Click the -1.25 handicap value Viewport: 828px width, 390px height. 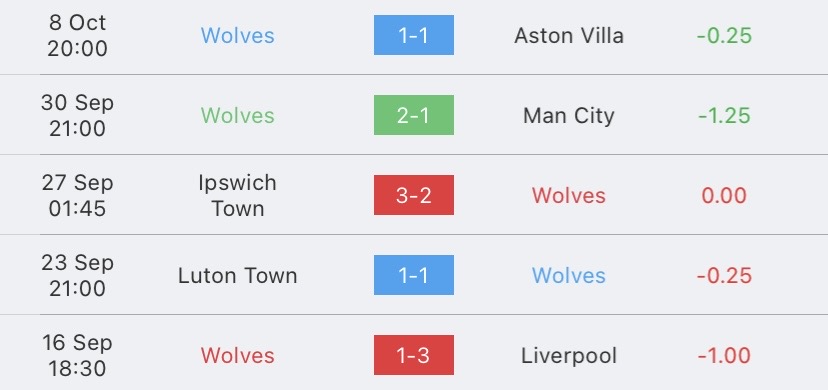724,116
